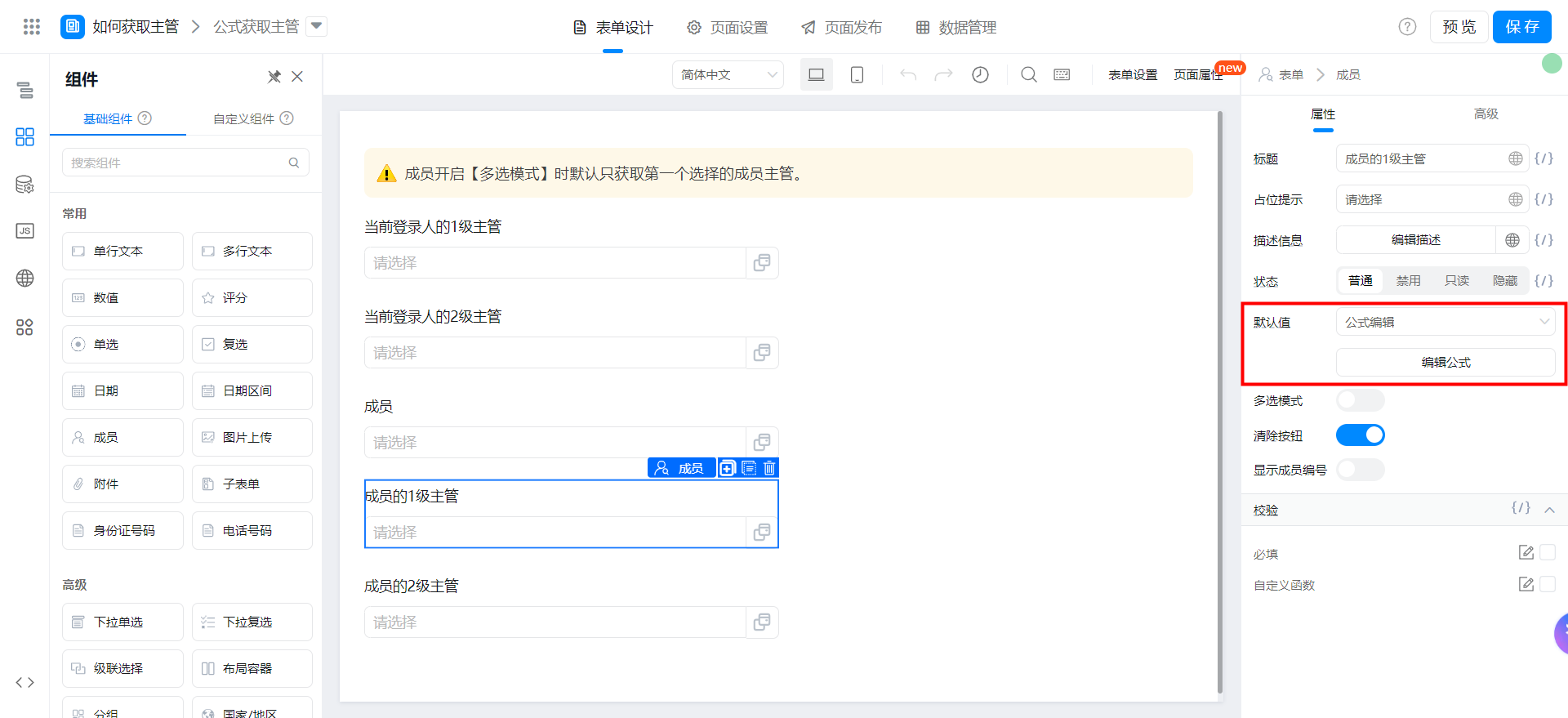This screenshot has width=1568, height=718.
Task: Open 表单设置 in toolbar
Action: (1133, 74)
